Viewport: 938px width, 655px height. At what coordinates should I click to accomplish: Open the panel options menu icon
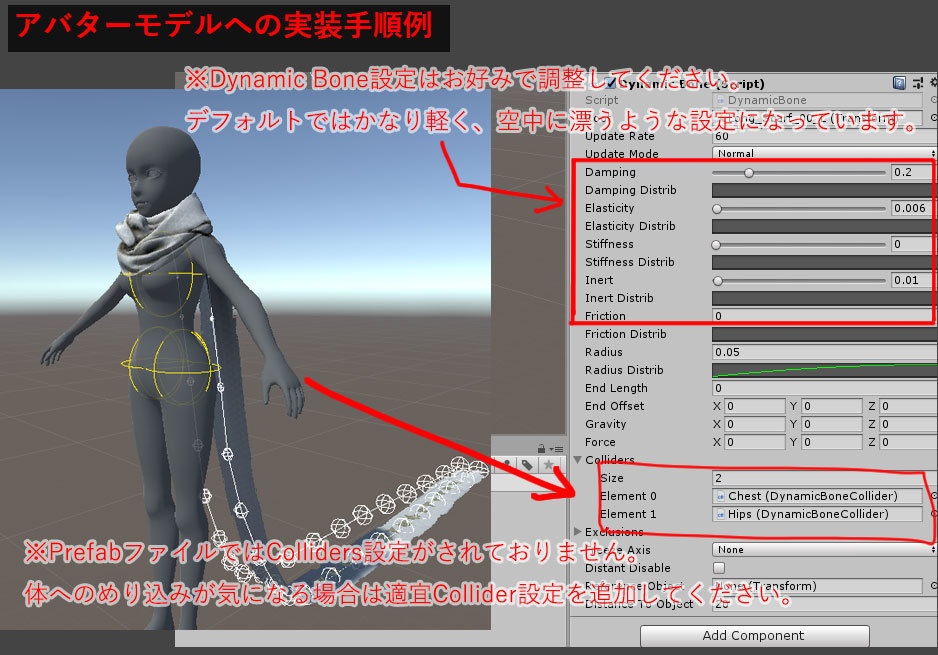[x=557, y=449]
